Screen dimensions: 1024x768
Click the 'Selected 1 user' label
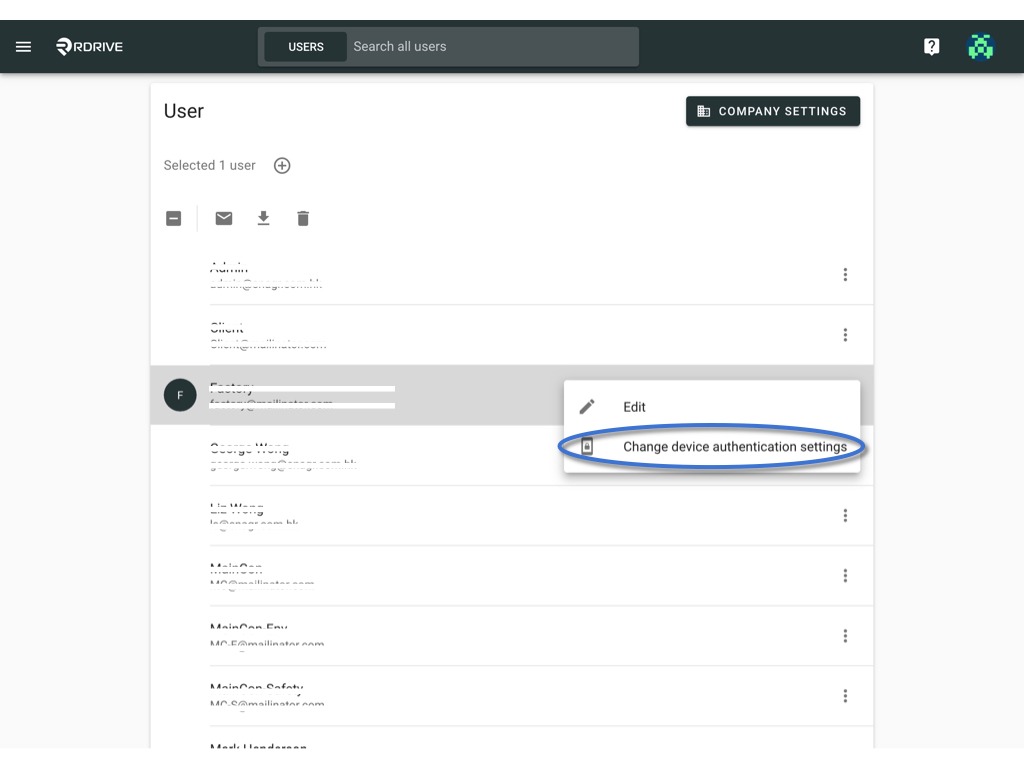tap(210, 165)
